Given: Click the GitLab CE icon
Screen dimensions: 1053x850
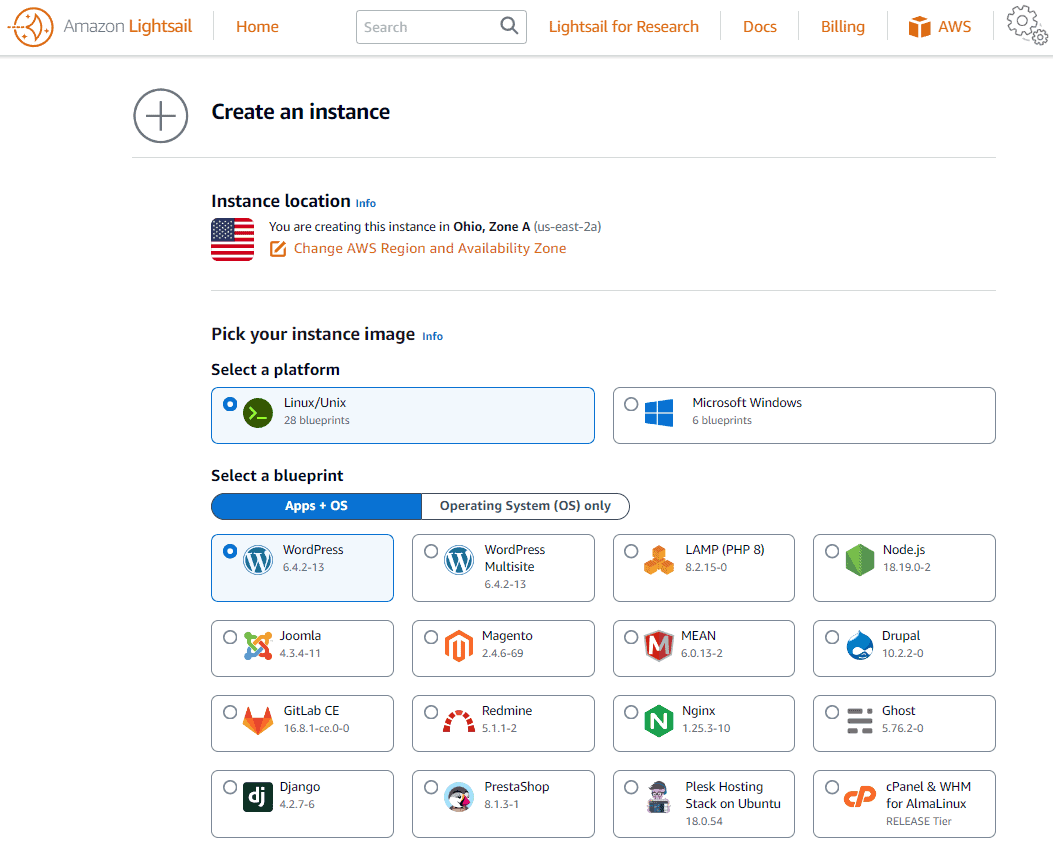Looking at the screenshot, I should [258, 723].
